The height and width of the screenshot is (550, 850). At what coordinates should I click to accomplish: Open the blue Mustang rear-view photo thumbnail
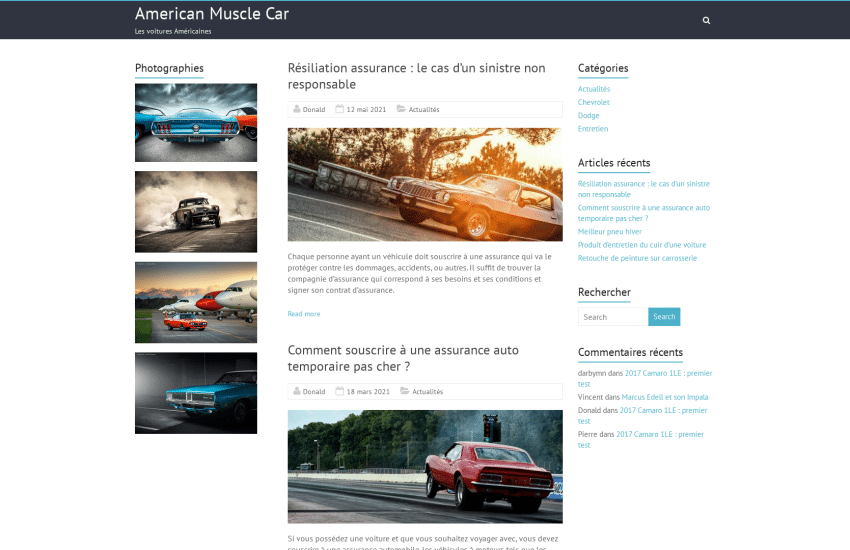click(x=196, y=122)
